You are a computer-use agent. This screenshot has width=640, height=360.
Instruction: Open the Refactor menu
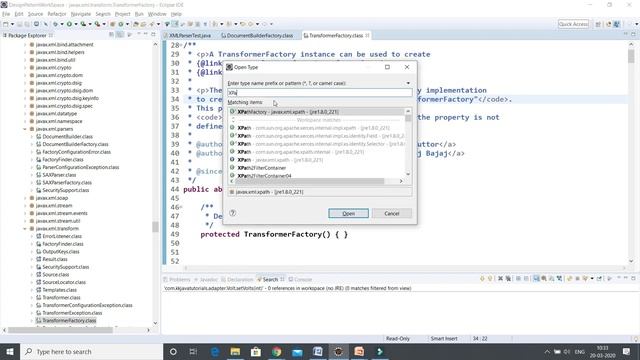(x=57, y=14)
